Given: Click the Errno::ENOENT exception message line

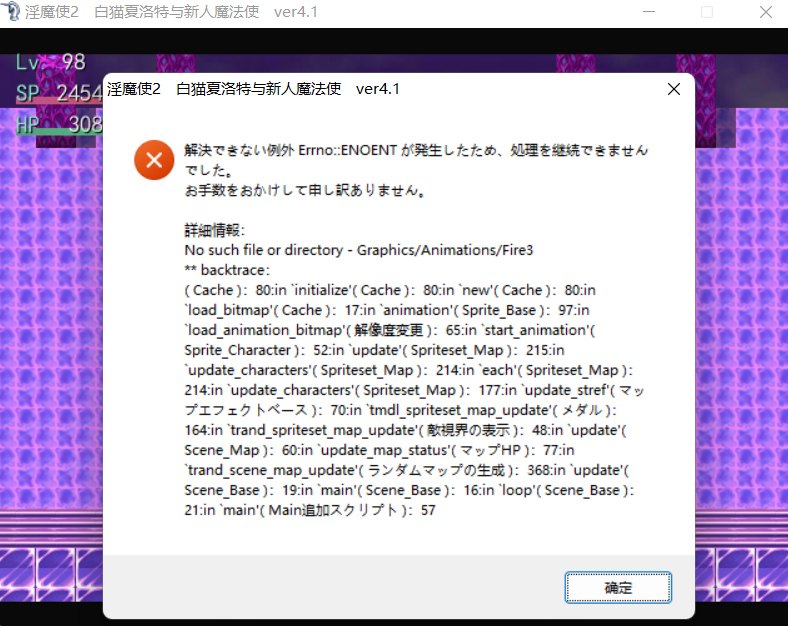Looking at the screenshot, I should 415,150.
